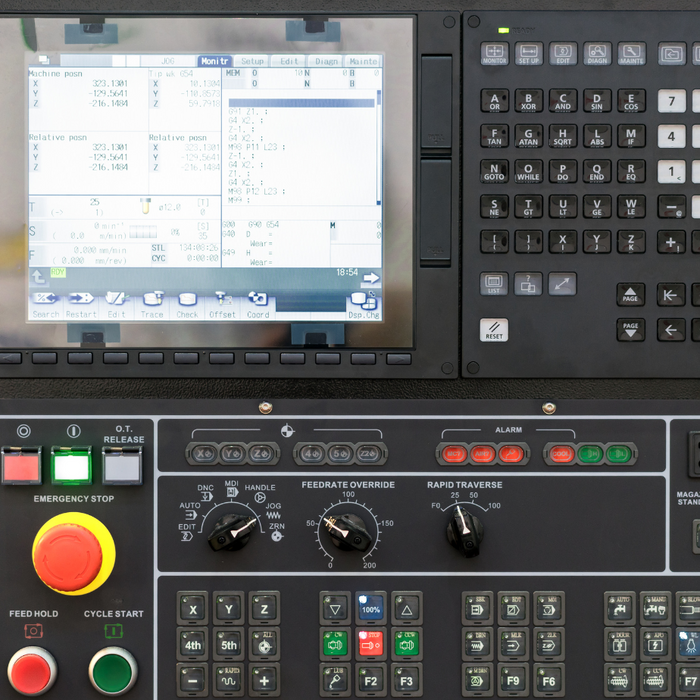This screenshot has width=700, height=700.
Task: Push the LIST key on the keypad
Action: click(494, 284)
